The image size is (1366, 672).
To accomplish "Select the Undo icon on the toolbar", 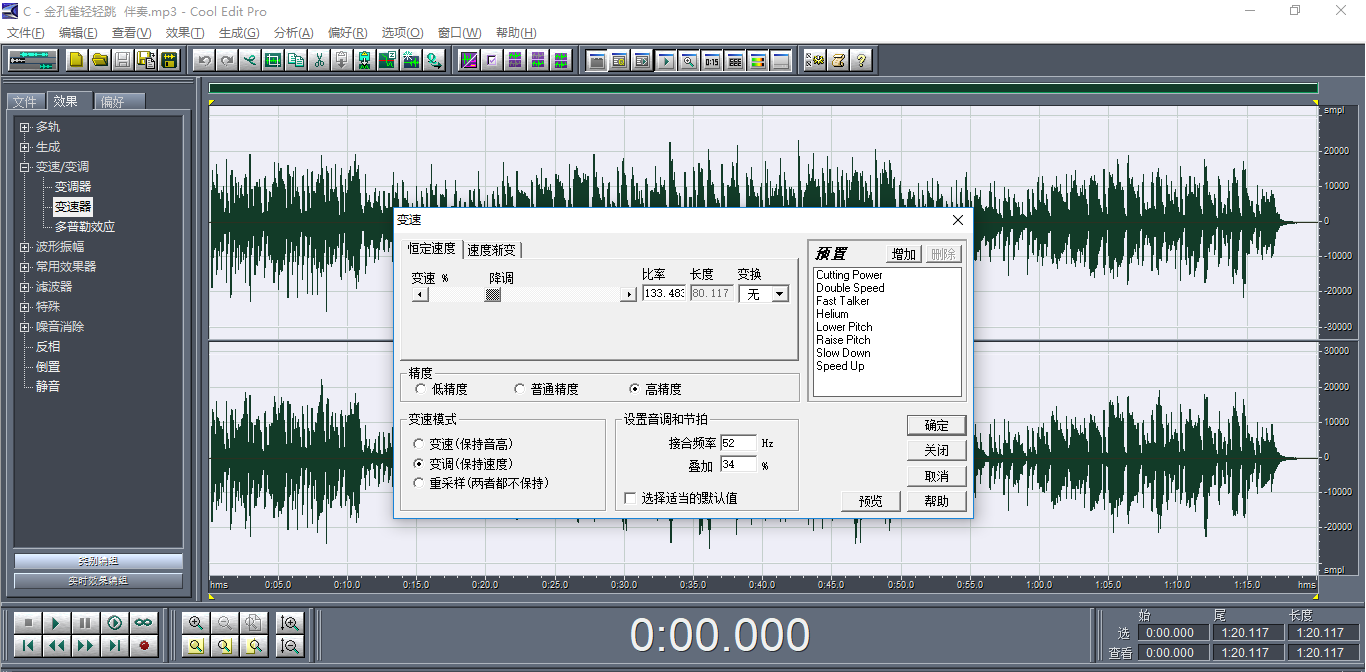I will tap(204, 60).
